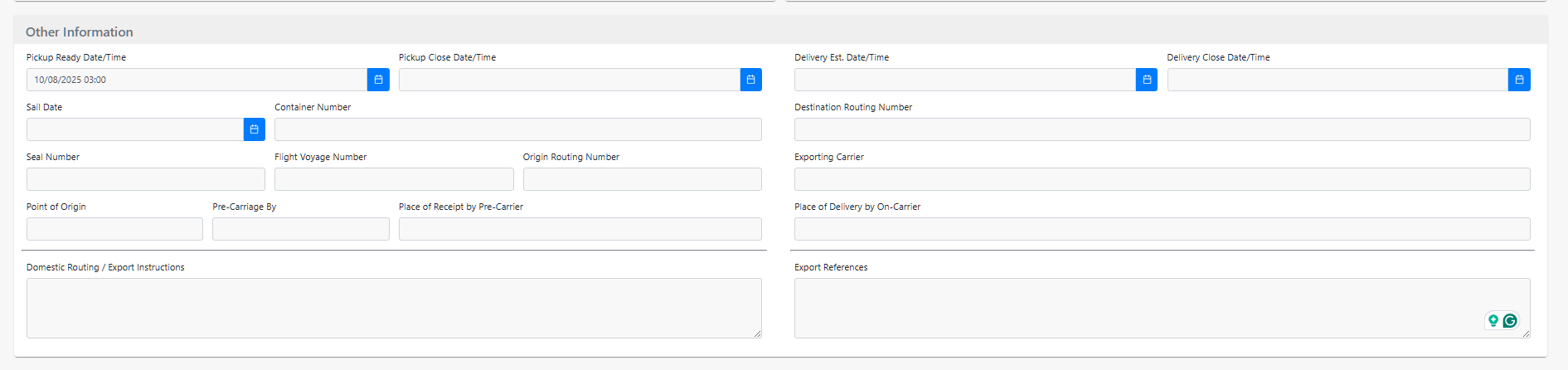Open Delivery Close Date/Time calendar picker

(1519, 80)
